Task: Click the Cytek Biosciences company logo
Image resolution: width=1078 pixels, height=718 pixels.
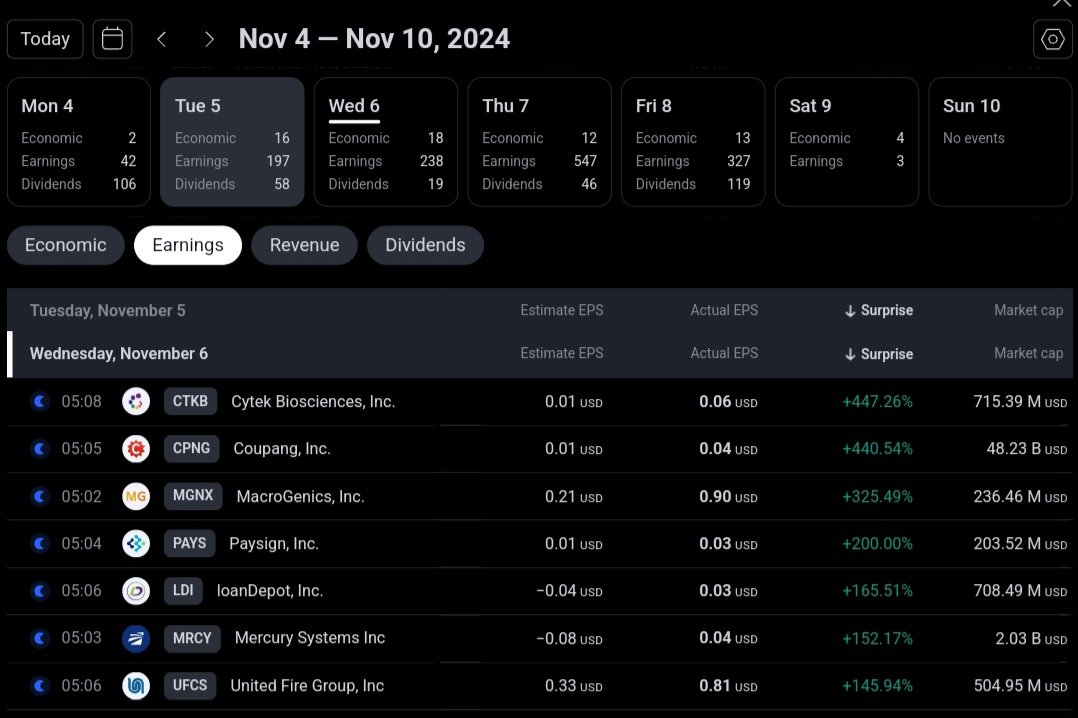Action: tap(136, 402)
